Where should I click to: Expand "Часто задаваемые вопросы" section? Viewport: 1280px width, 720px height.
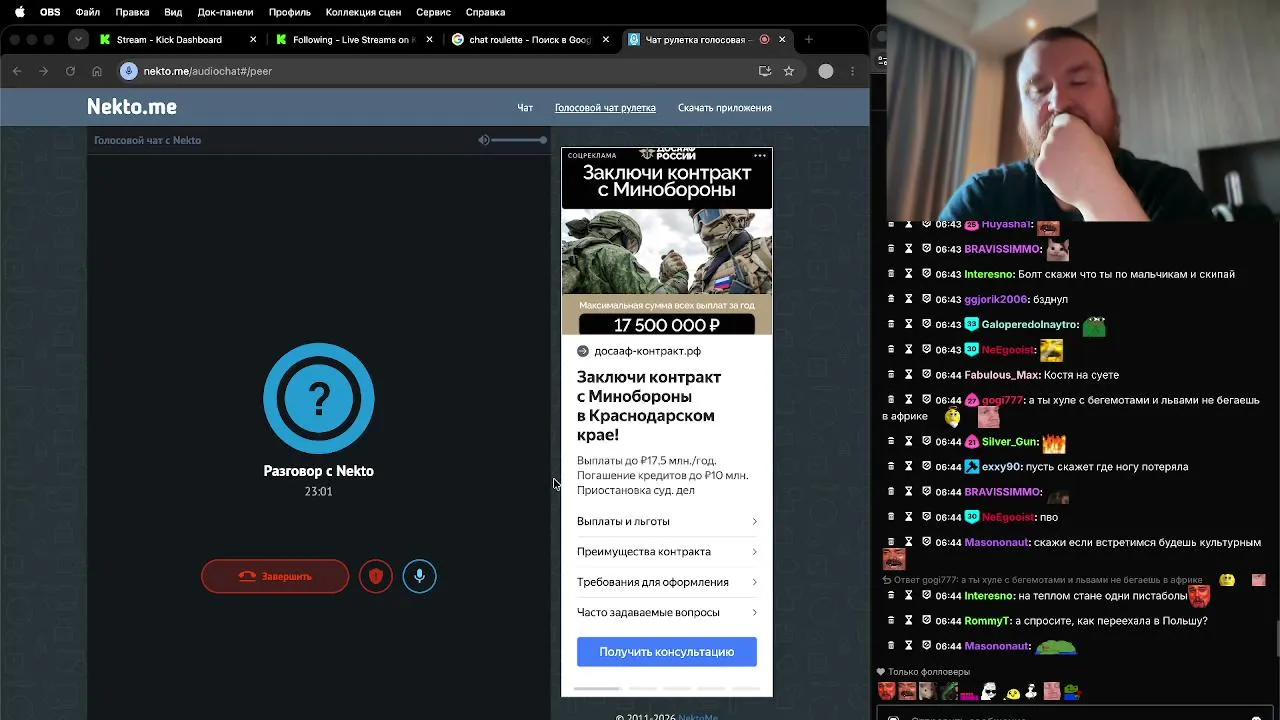click(x=667, y=612)
